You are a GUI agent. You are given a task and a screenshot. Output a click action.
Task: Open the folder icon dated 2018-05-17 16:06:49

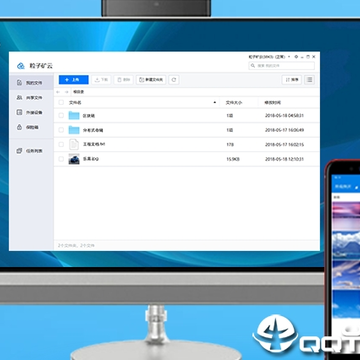74,130
